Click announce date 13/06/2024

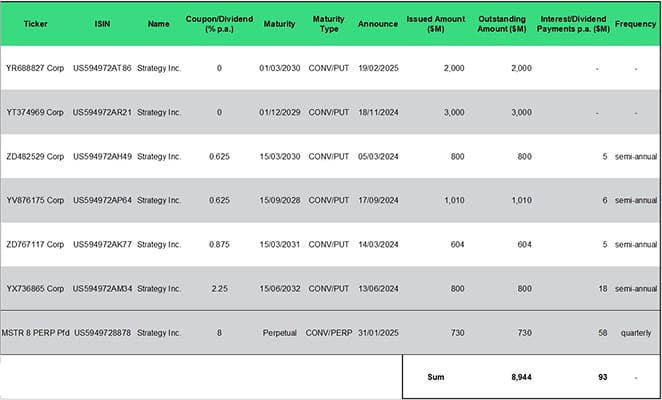tap(378, 288)
